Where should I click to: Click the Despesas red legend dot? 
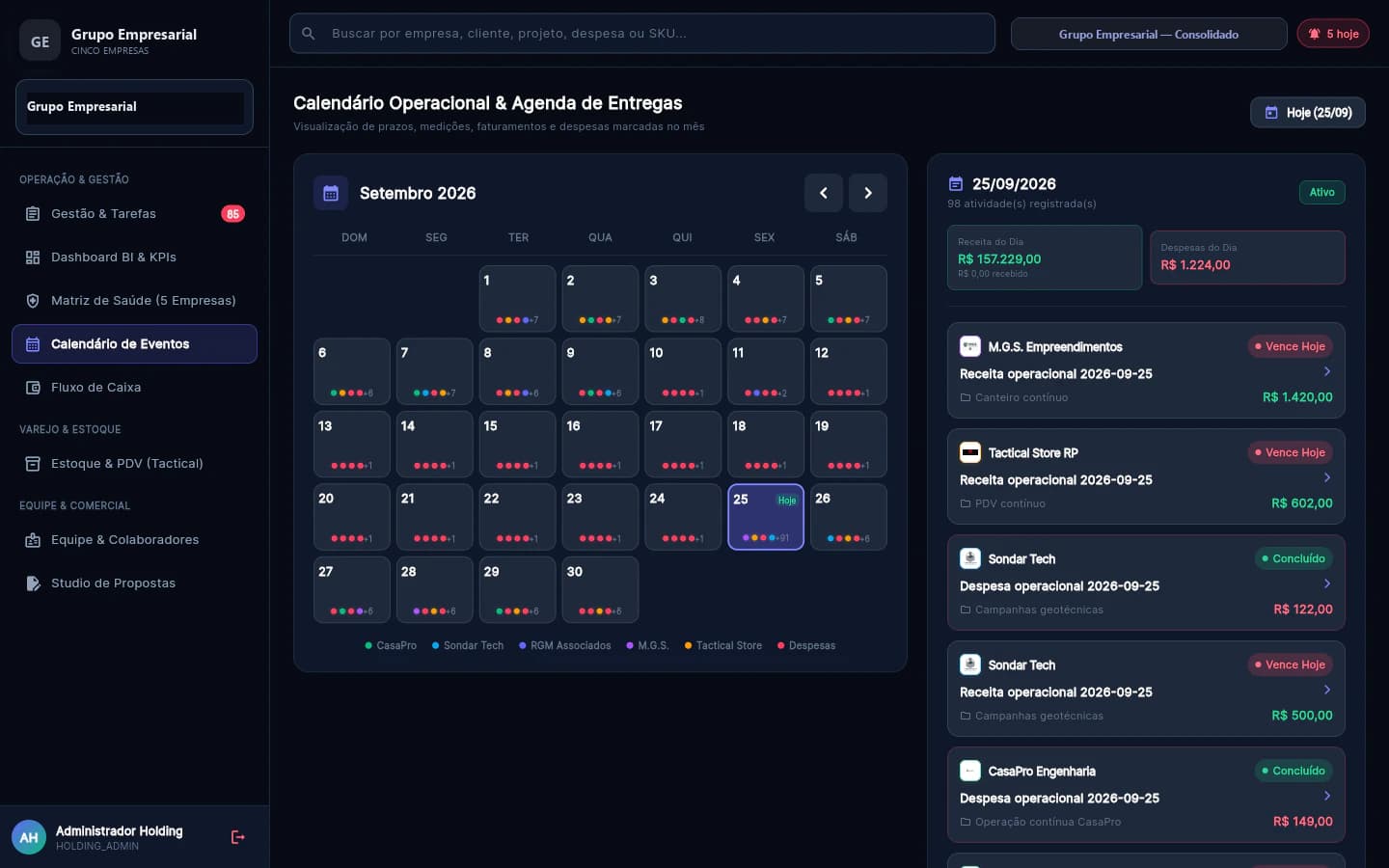coord(781,646)
